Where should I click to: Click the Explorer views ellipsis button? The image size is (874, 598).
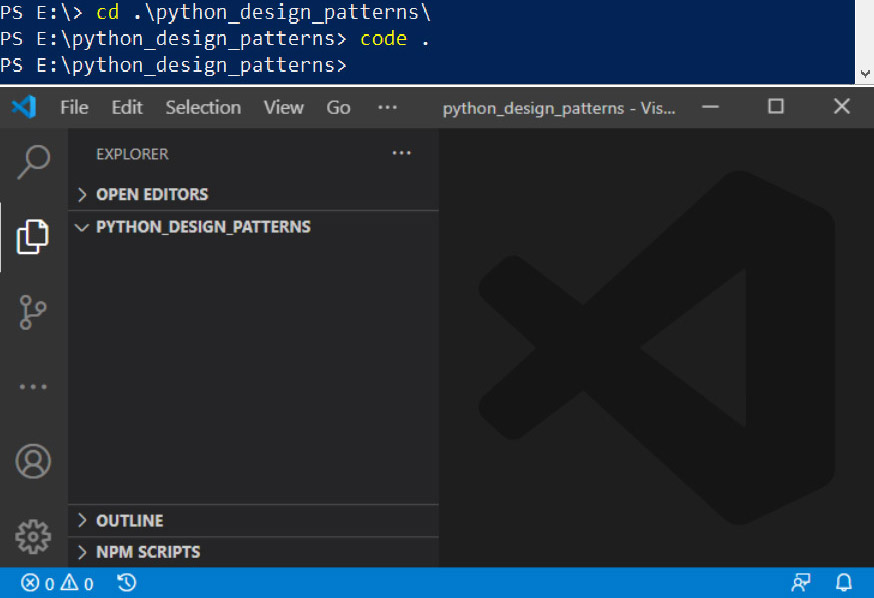pos(402,153)
